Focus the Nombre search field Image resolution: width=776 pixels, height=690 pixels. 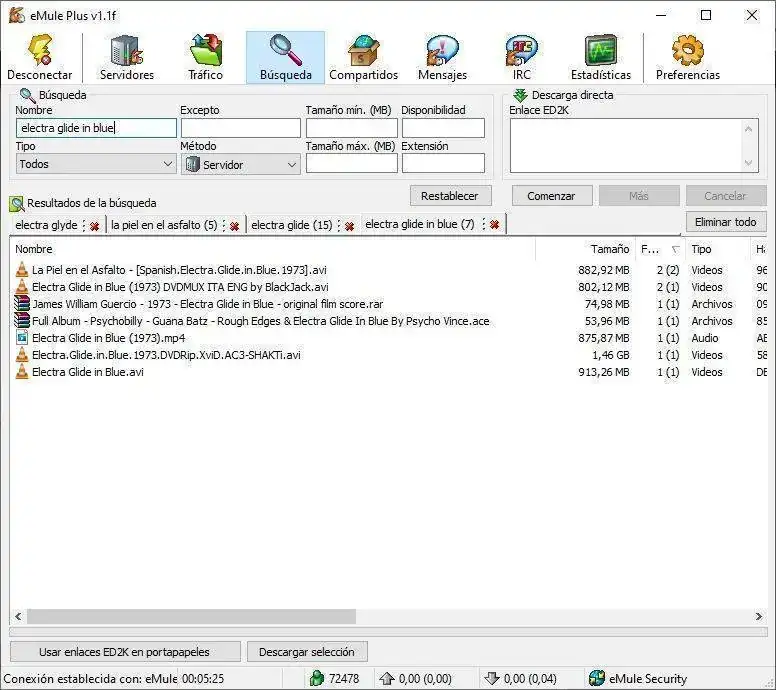click(96, 128)
